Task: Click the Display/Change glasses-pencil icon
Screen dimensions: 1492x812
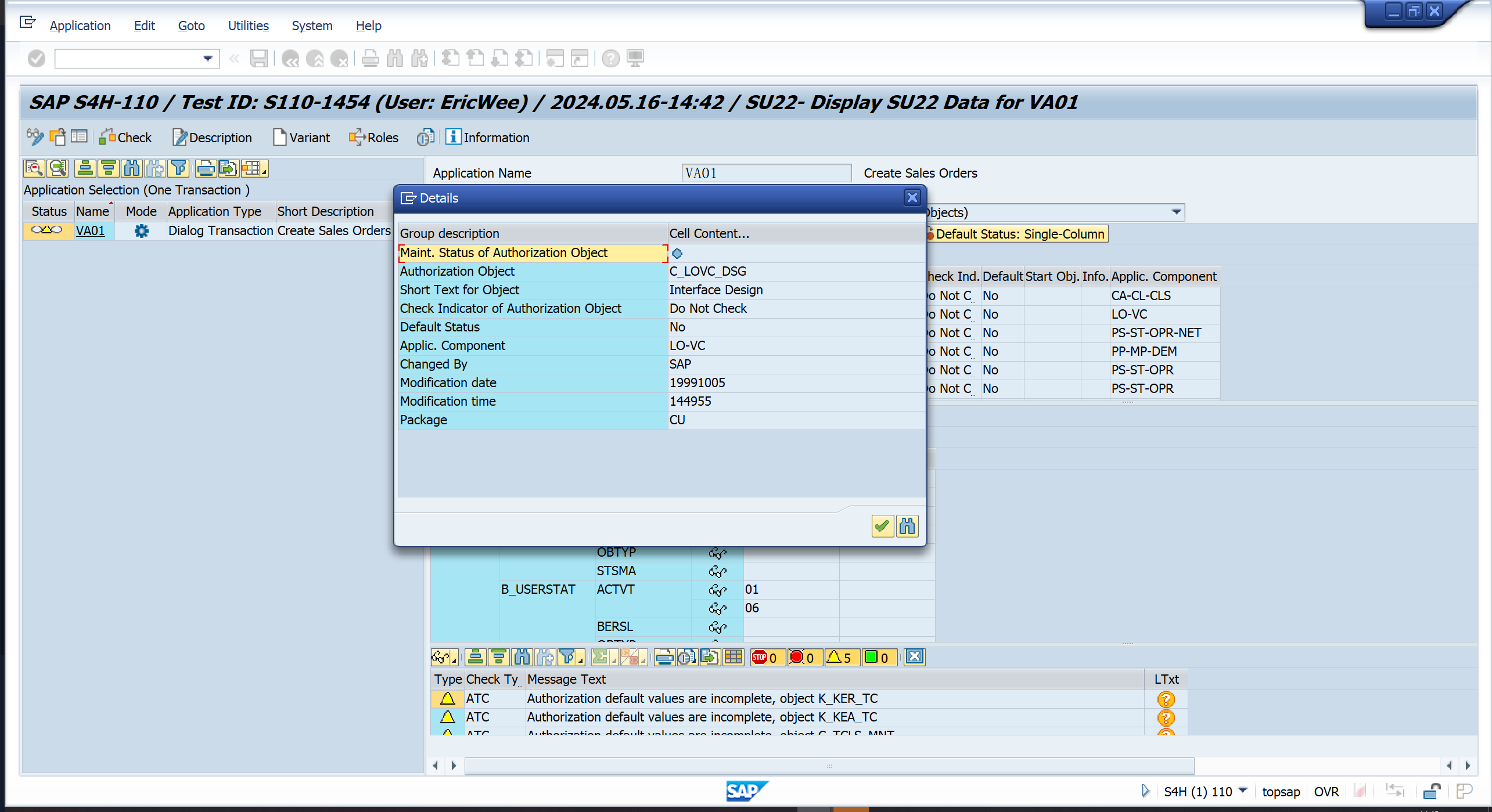Action: [34, 137]
